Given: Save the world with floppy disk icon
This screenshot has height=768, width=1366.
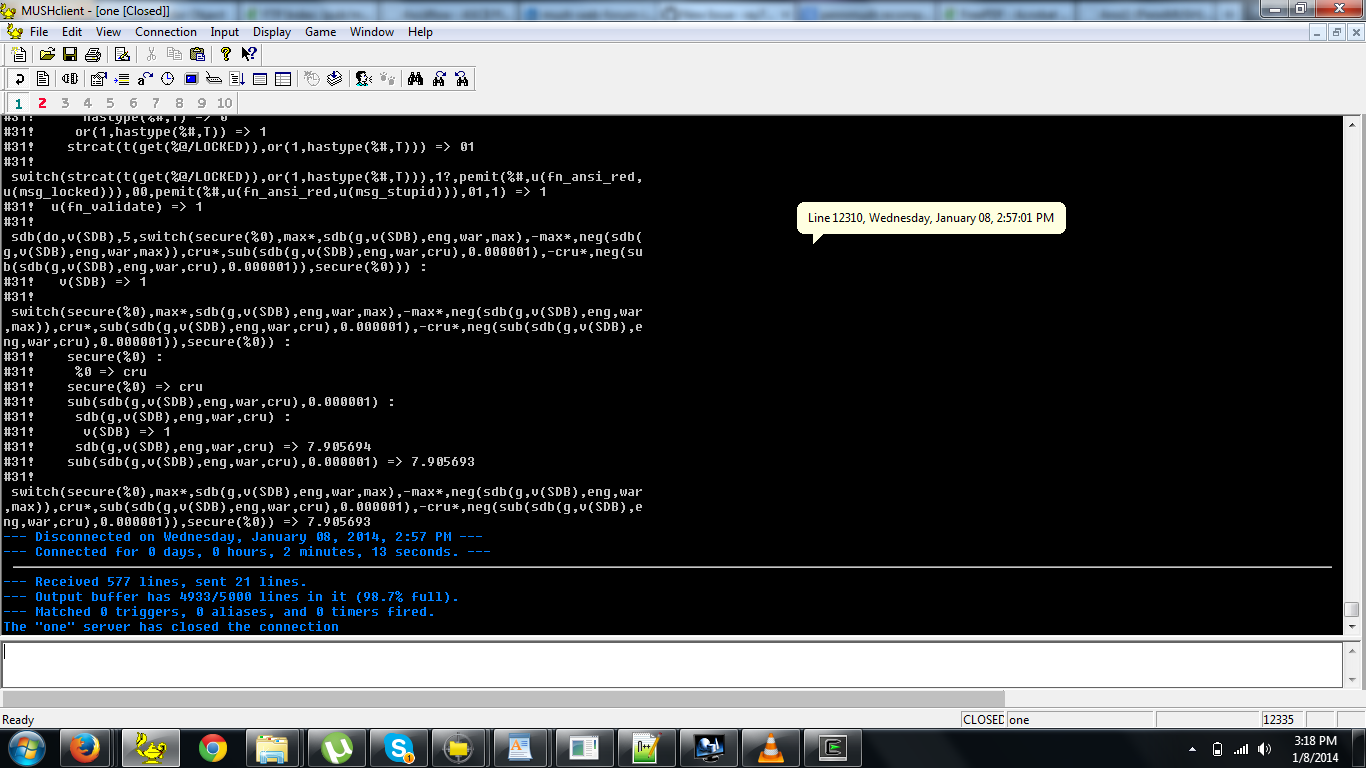Looking at the screenshot, I should click(70, 54).
